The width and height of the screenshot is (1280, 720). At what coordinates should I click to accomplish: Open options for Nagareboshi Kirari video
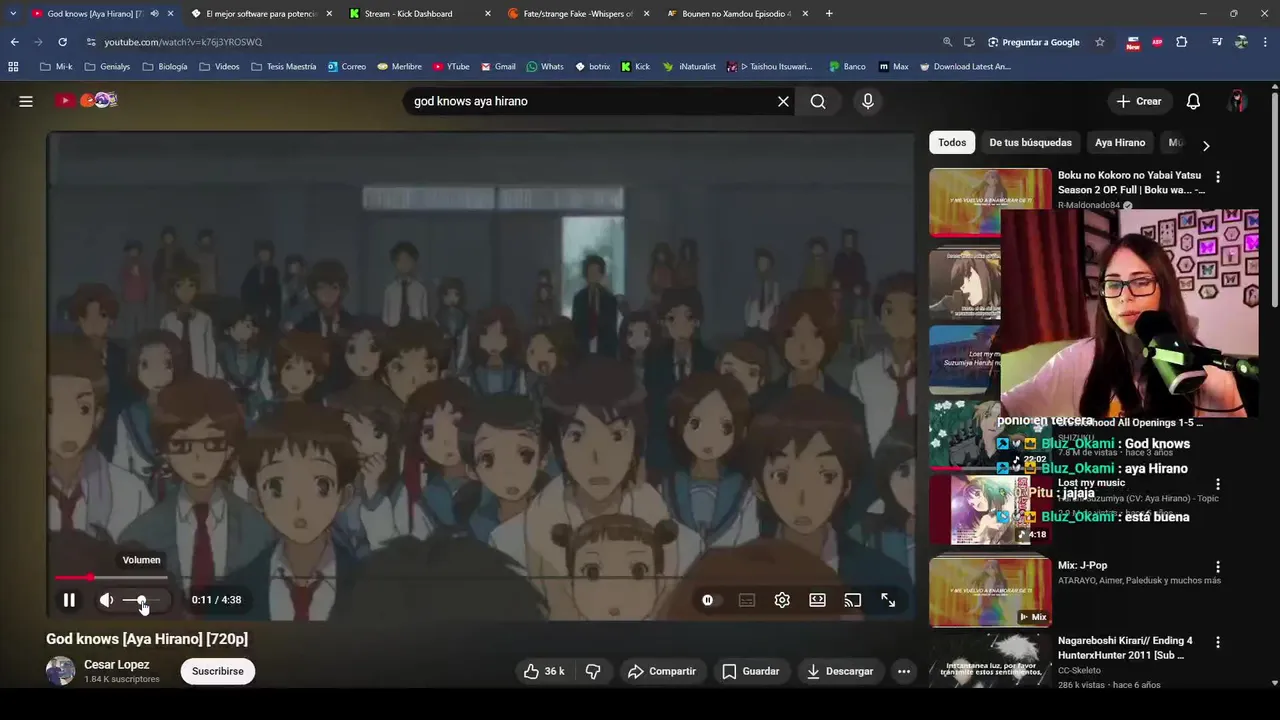1217,642
